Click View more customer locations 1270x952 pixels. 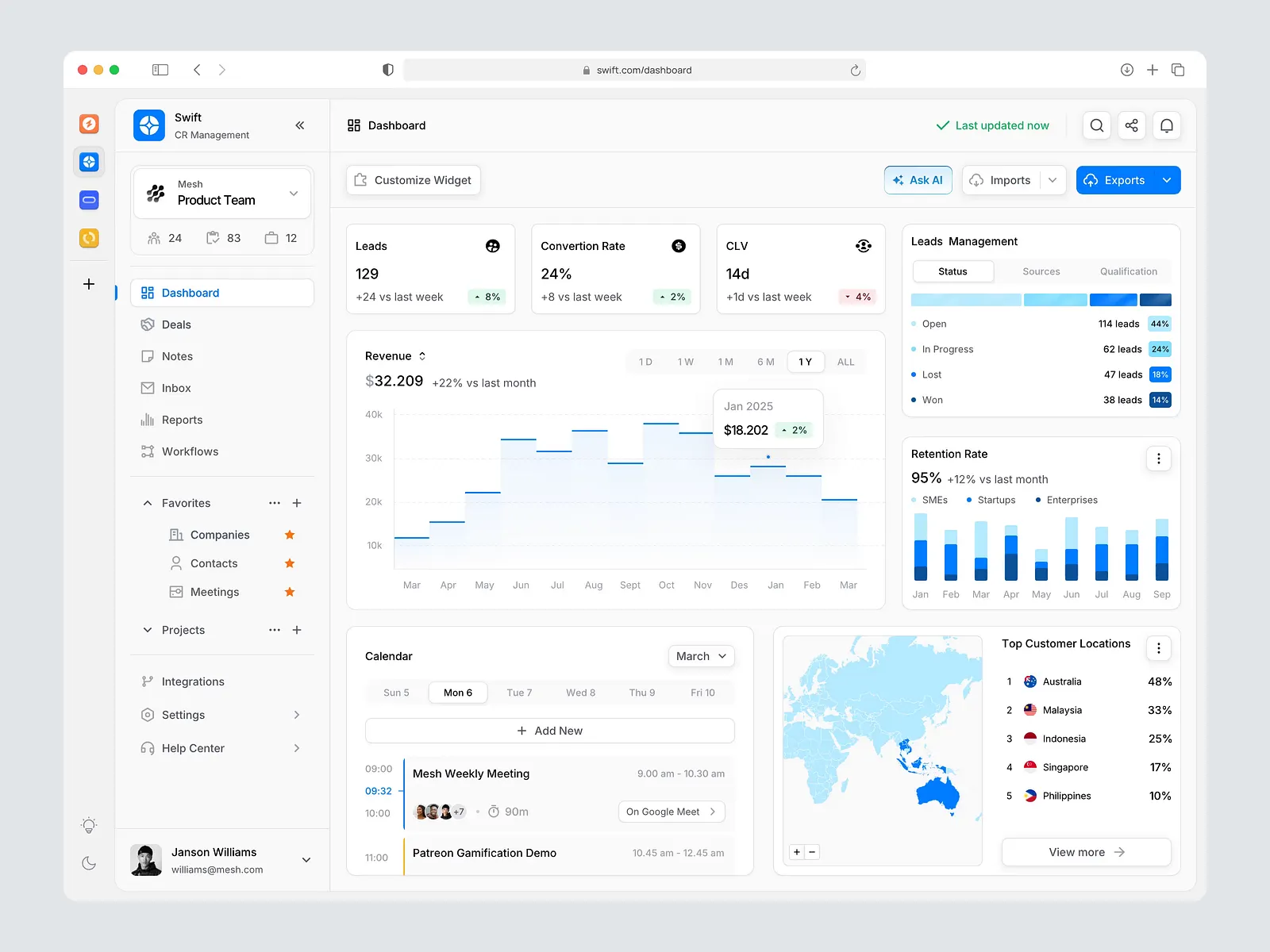tap(1087, 852)
